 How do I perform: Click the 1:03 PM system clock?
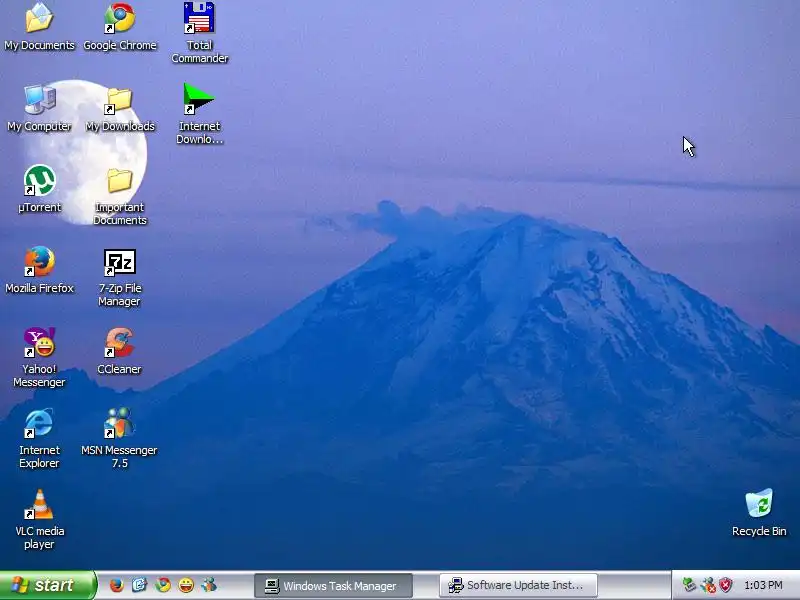click(763, 585)
